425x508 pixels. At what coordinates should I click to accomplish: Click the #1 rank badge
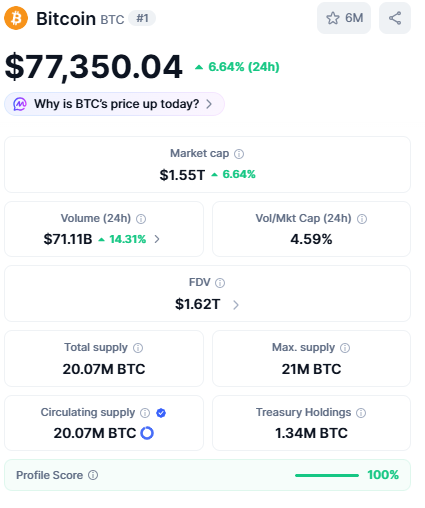142,18
